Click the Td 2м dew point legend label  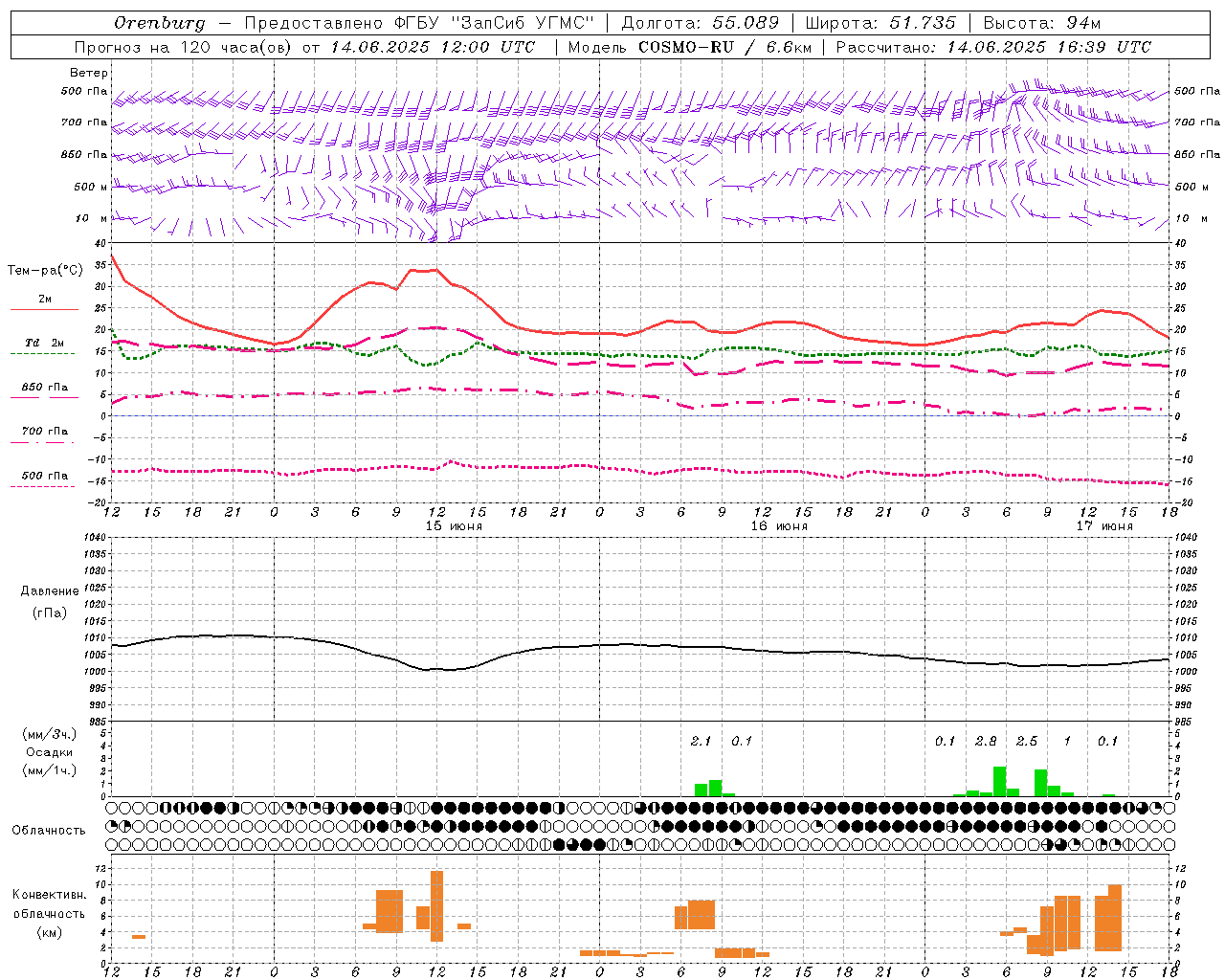point(44,343)
